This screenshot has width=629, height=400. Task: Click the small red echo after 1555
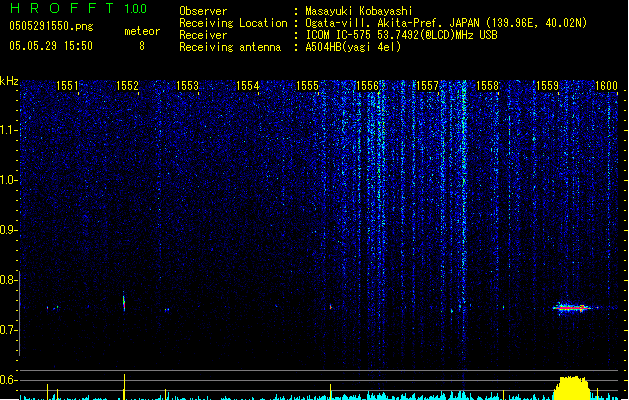(x=331, y=307)
